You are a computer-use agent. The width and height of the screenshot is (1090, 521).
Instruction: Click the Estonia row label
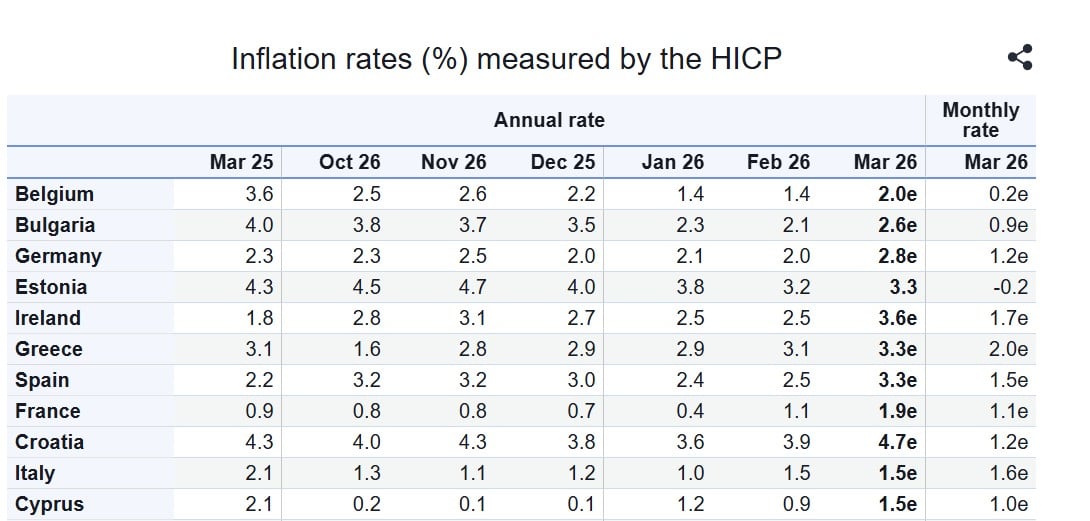[51, 287]
